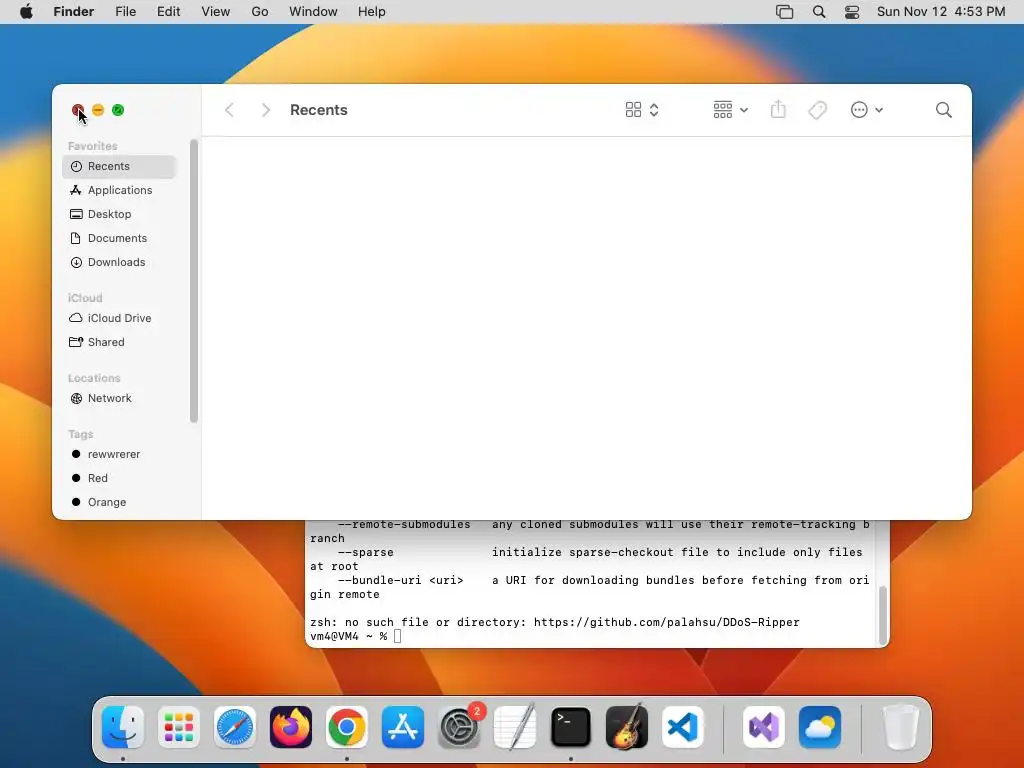The height and width of the screenshot is (768, 1024).
Task: Launch Google Chrome from the Dock
Action: [x=347, y=727]
